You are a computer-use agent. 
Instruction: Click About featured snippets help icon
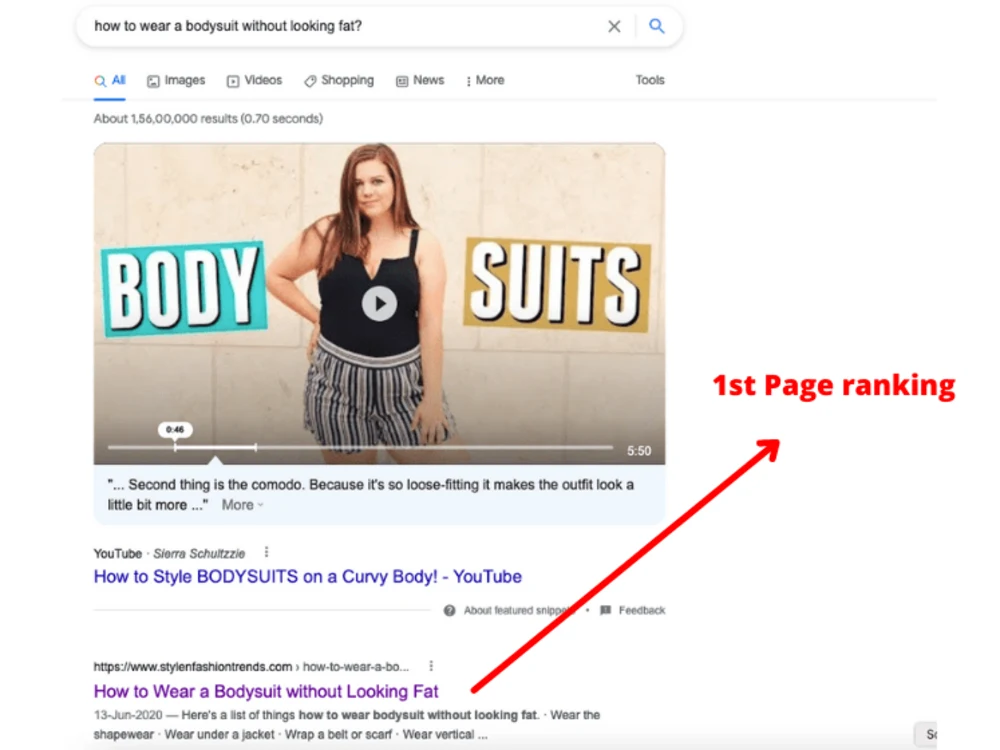(x=449, y=610)
